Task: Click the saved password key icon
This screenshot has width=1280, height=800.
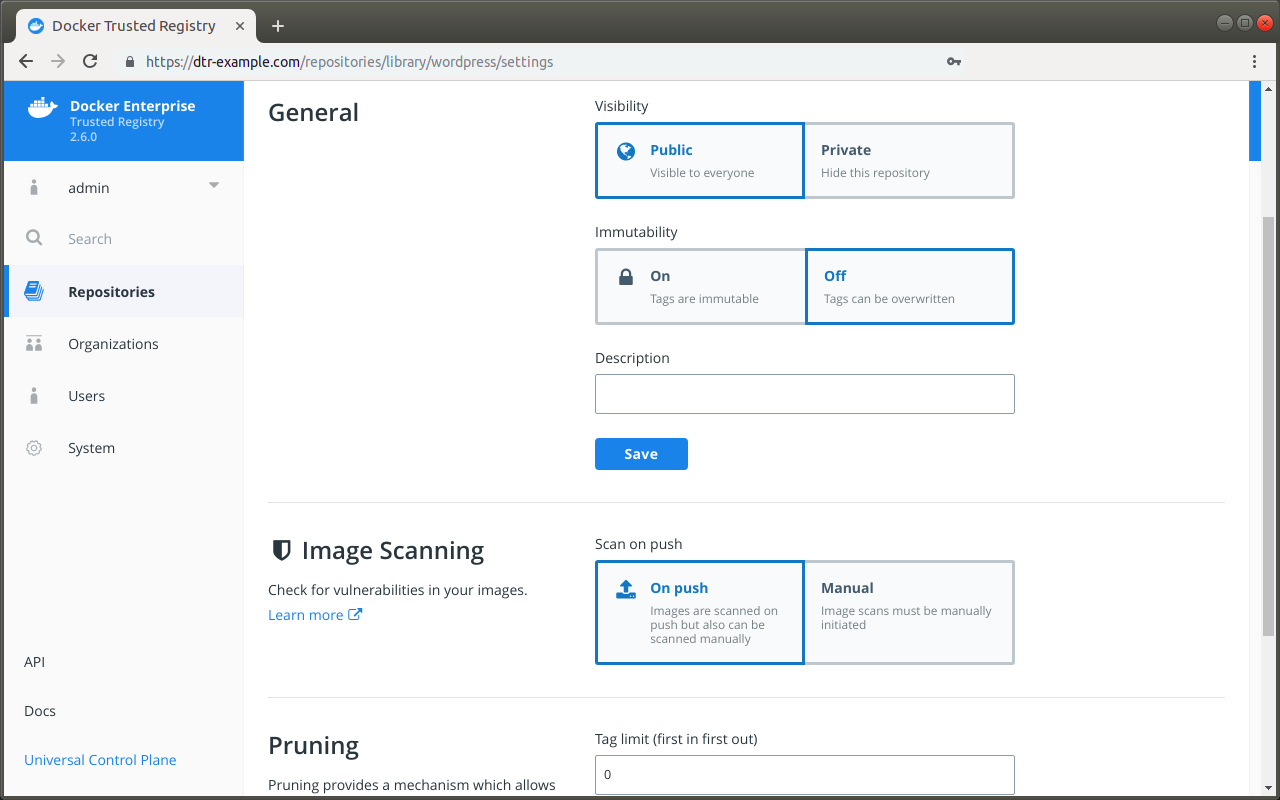Action: (954, 61)
